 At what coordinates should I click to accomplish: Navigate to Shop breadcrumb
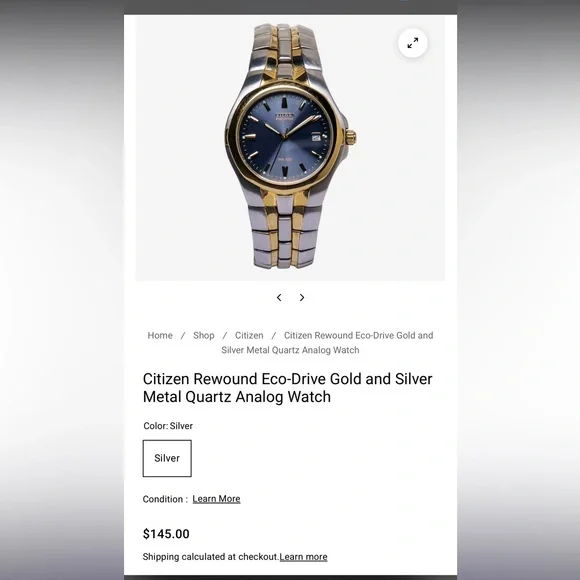[203, 335]
